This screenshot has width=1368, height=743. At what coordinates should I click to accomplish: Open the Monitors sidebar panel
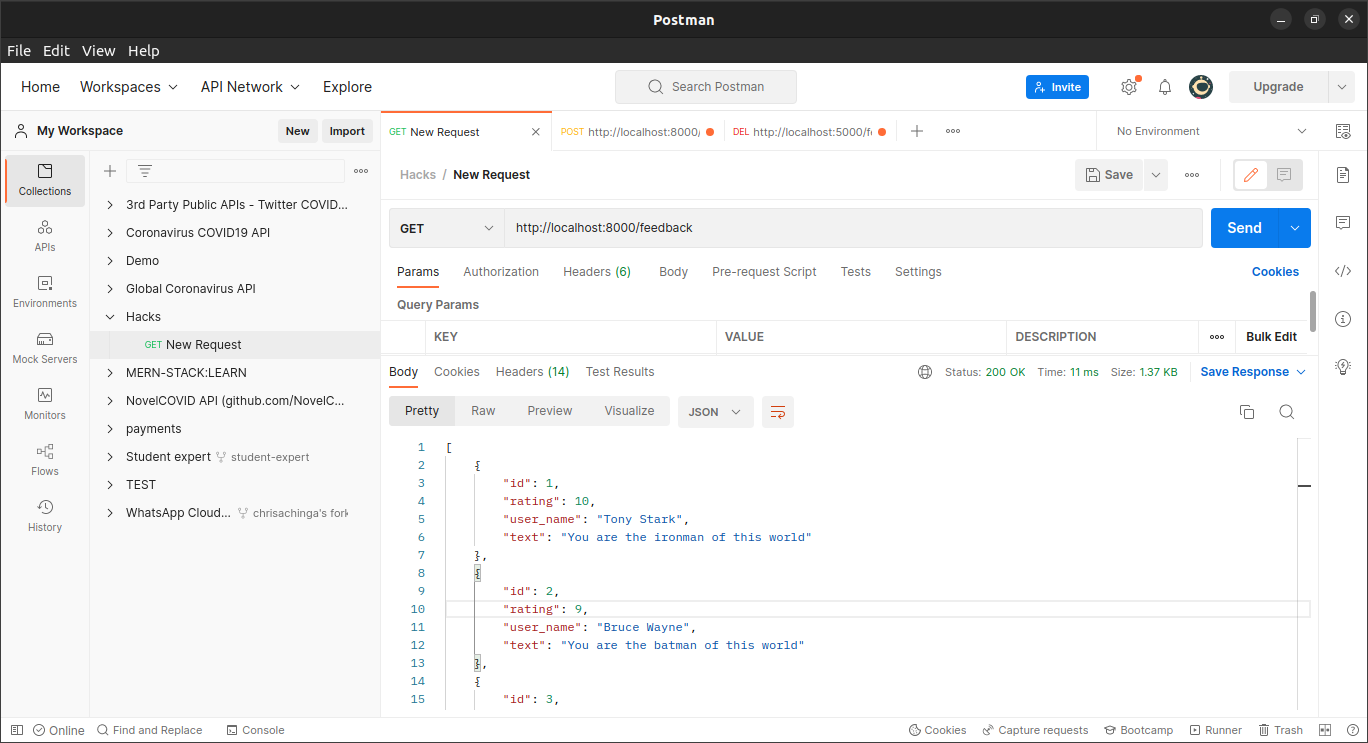pyautogui.click(x=45, y=404)
